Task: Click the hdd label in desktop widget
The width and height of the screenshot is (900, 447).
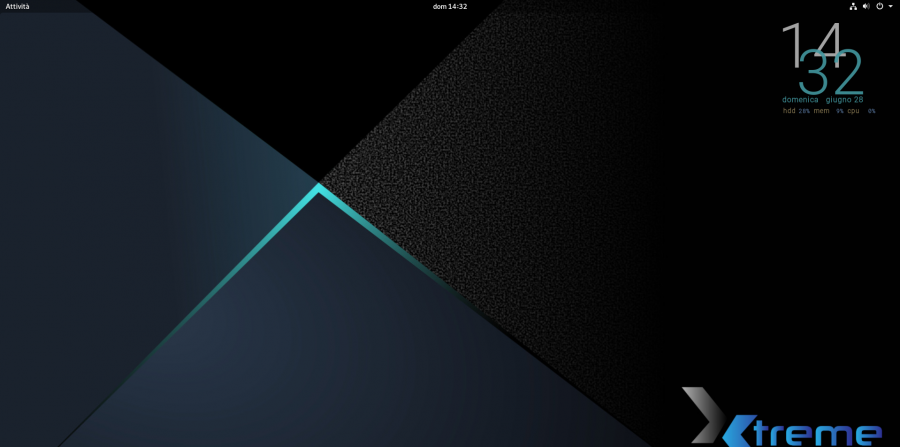Action: coord(789,111)
